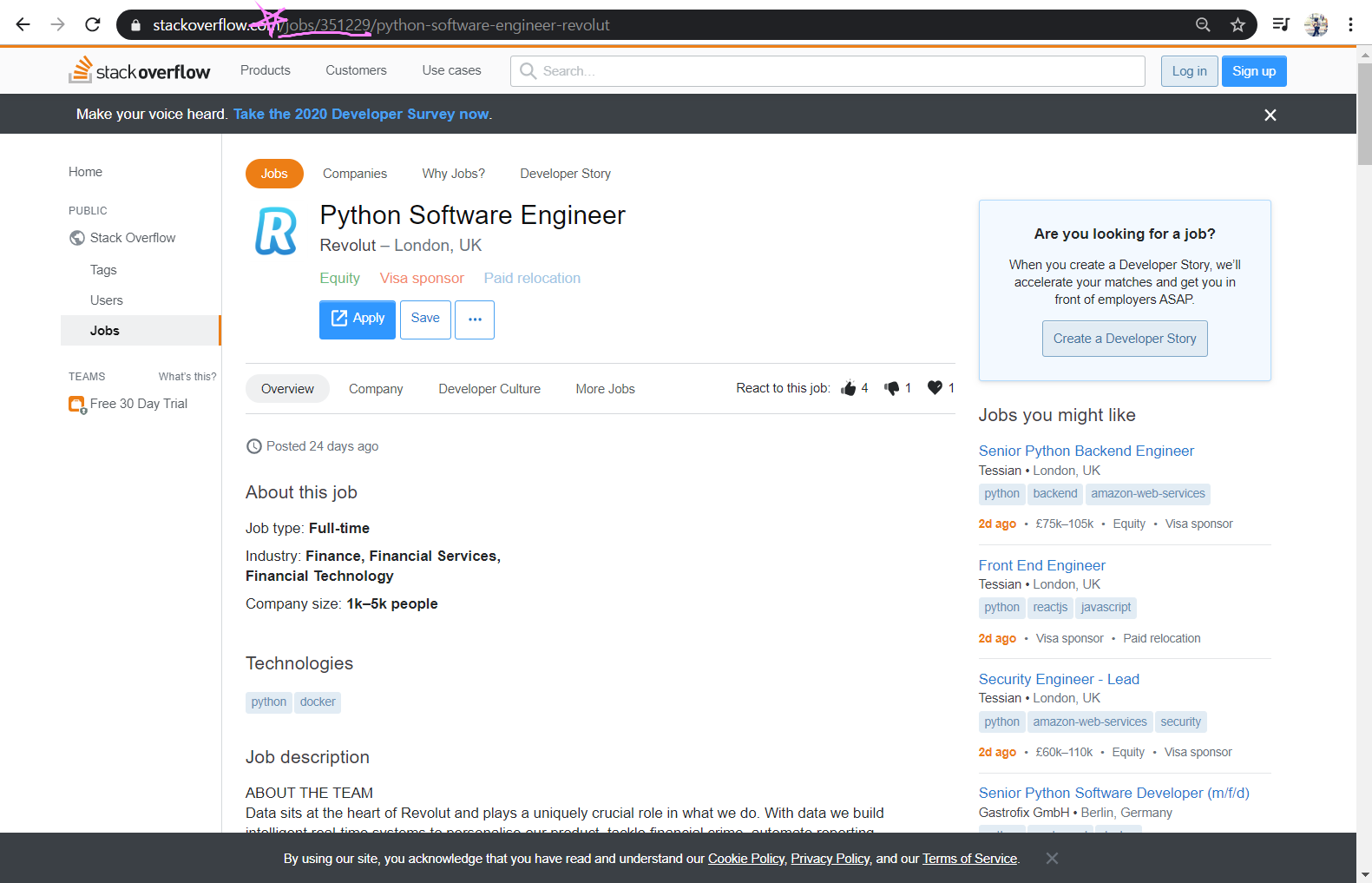Click What's this? beside Teams
The height and width of the screenshot is (883, 1372).
[187, 377]
